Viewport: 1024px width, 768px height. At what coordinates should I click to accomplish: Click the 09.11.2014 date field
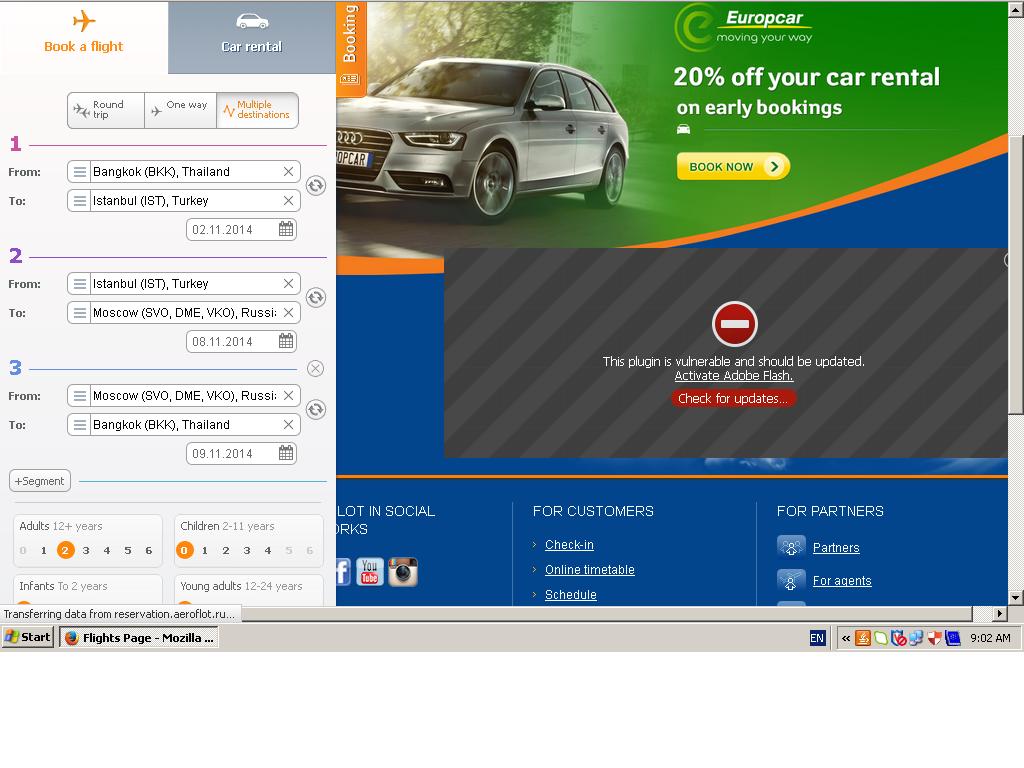tap(241, 453)
